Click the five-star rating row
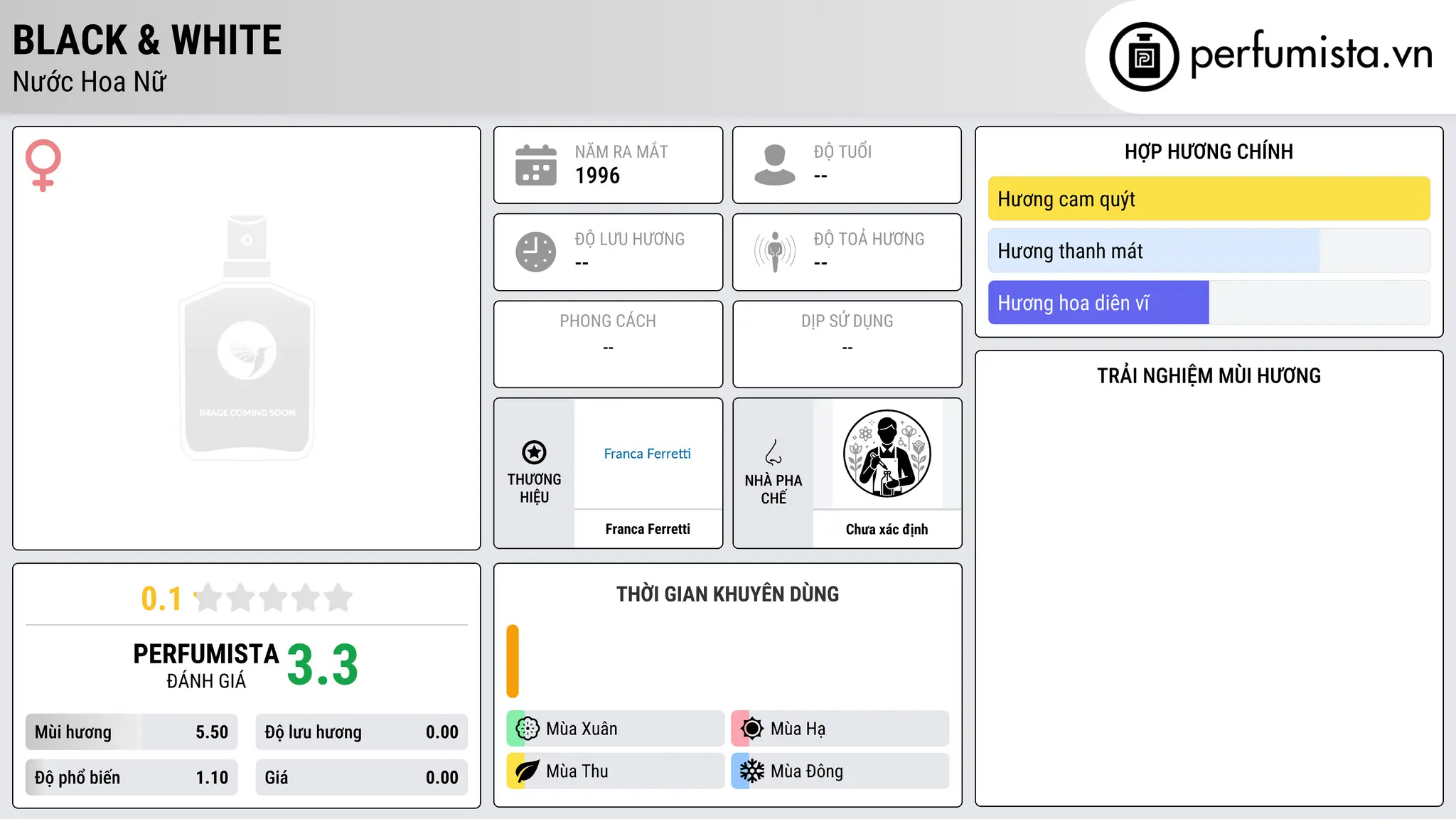The height and width of the screenshot is (819, 1456). pyautogui.click(x=273, y=598)
